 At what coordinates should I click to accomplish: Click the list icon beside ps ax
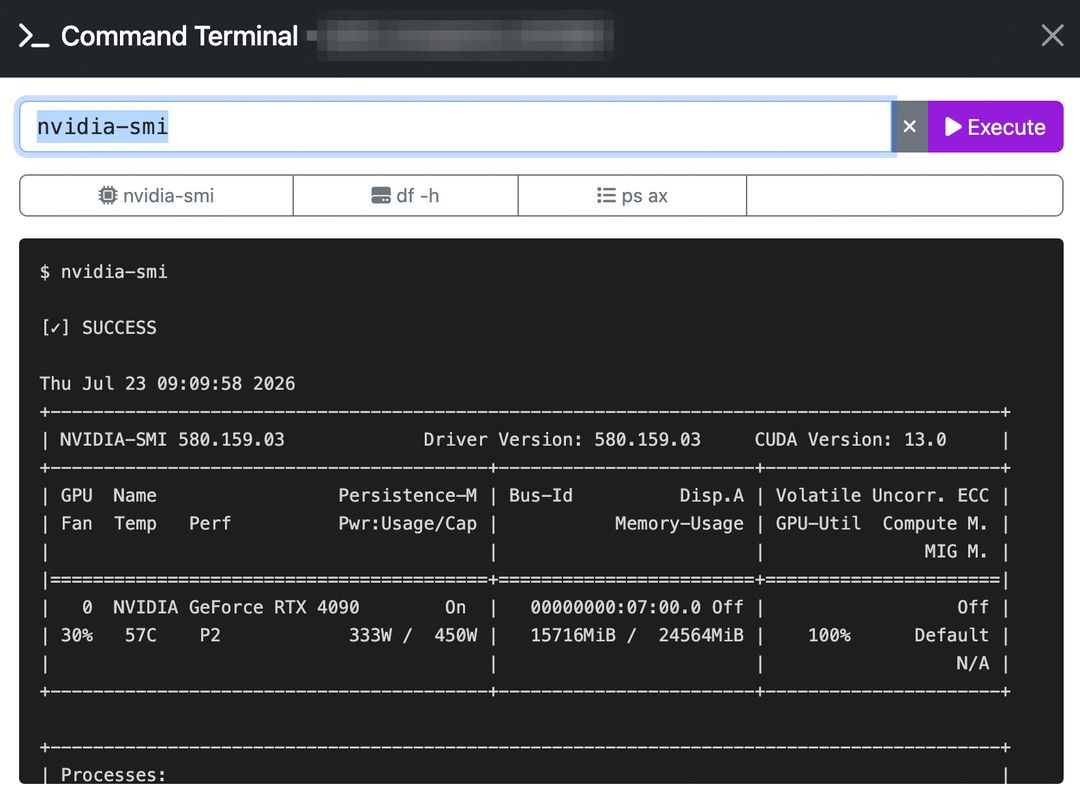coord(606,196)
